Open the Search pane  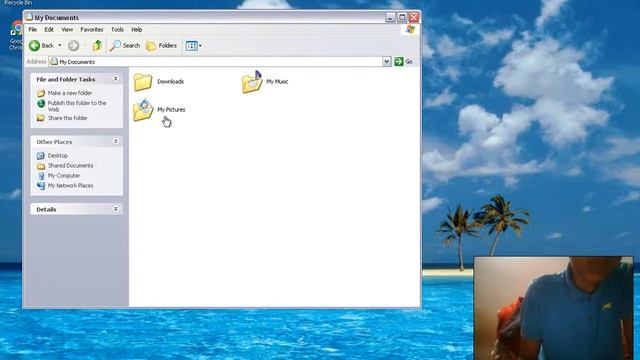[125, 46]
